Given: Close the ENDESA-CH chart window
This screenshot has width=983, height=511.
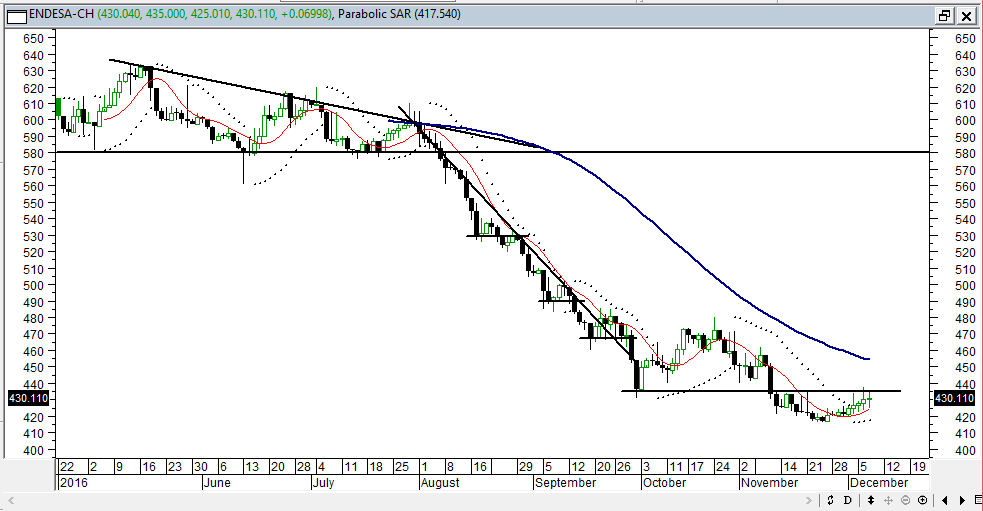Looking at the screenshot, I should (967, 16).
